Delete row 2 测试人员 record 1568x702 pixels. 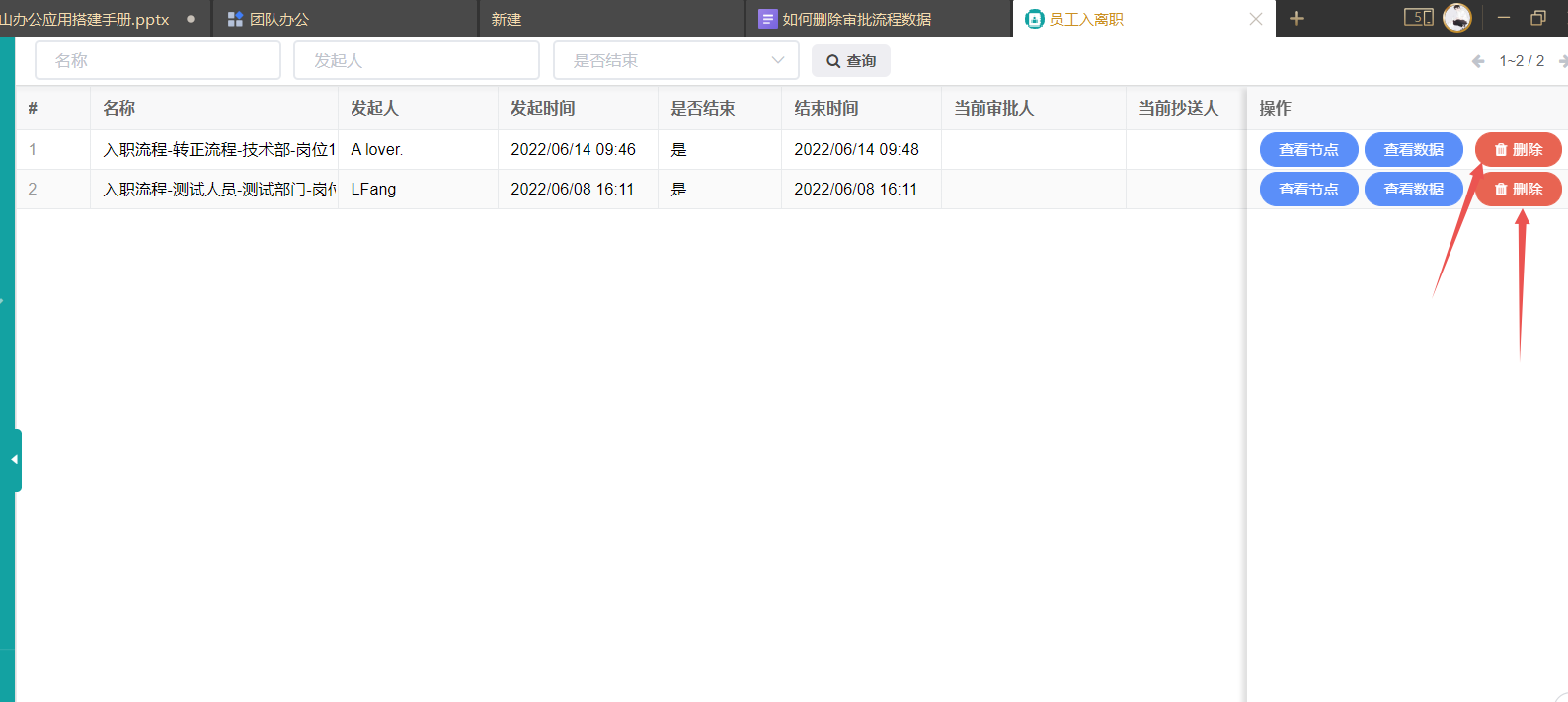(x=1519, y=190)
